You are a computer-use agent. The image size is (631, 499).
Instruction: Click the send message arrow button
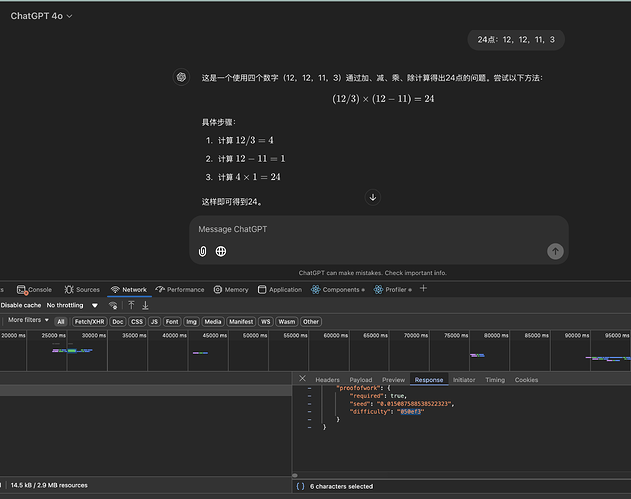[x=555, y=252]
